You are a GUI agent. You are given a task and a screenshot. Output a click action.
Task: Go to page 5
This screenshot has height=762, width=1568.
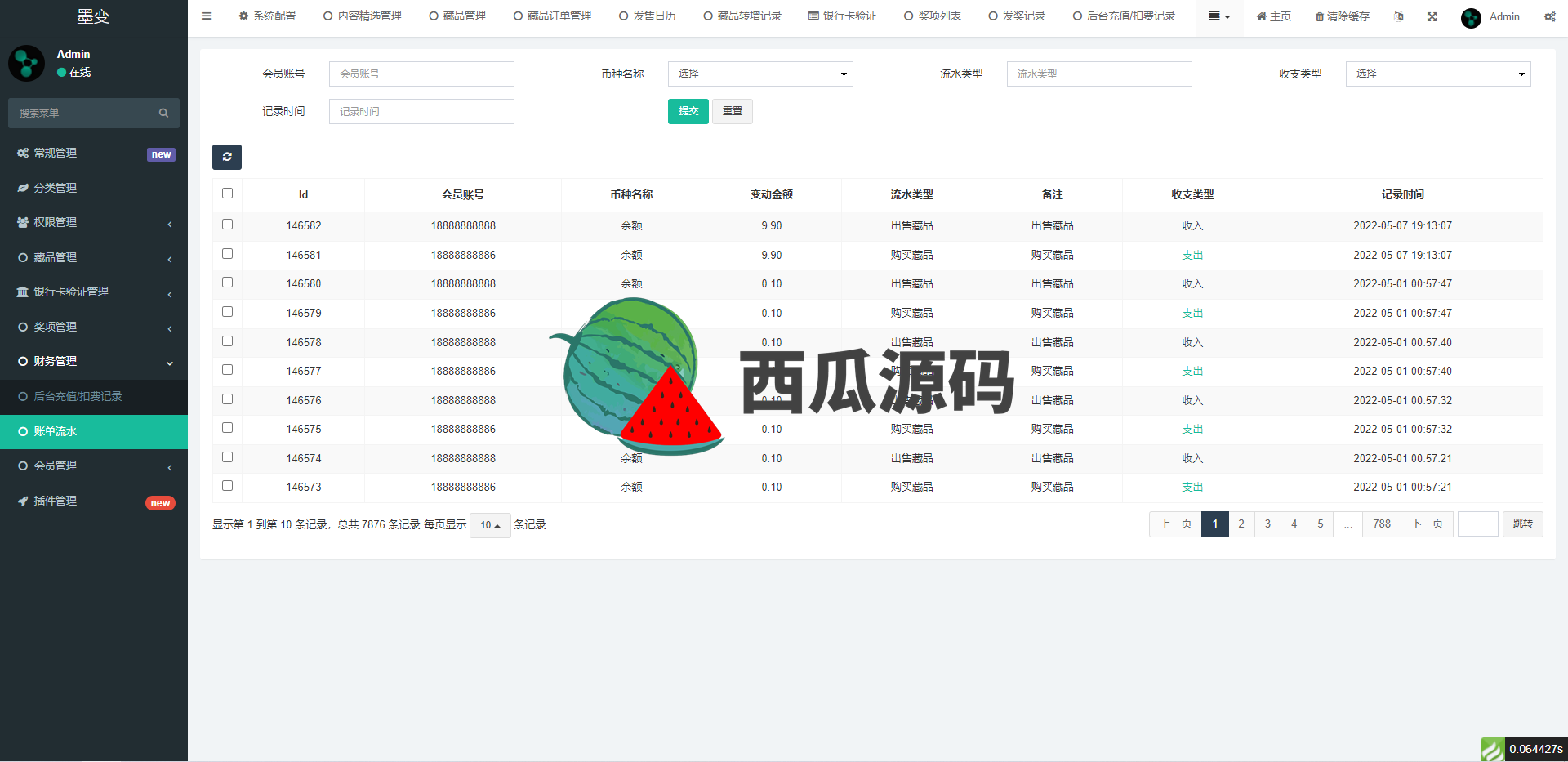(1320, 524)
